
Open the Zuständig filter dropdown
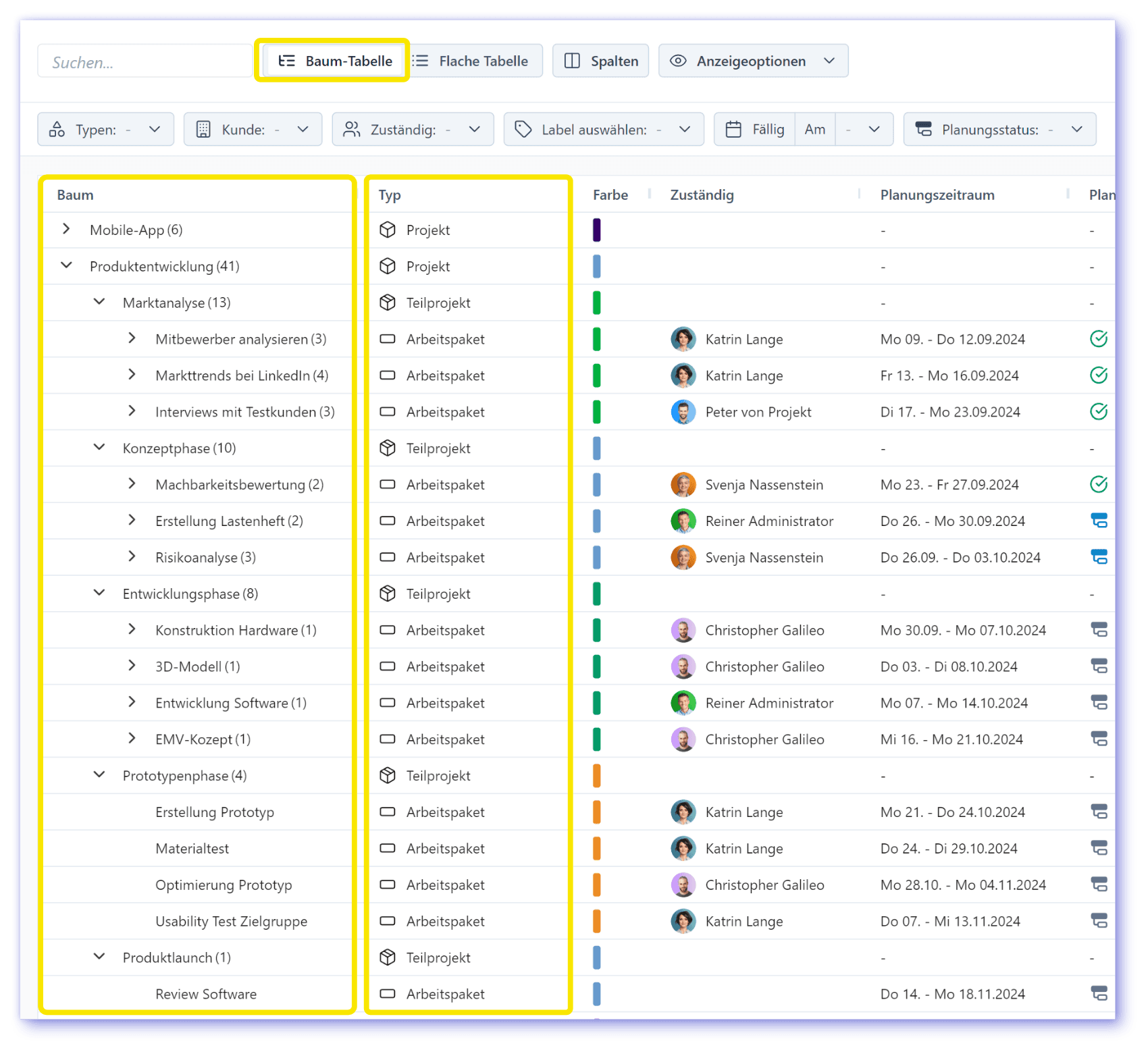412,130
